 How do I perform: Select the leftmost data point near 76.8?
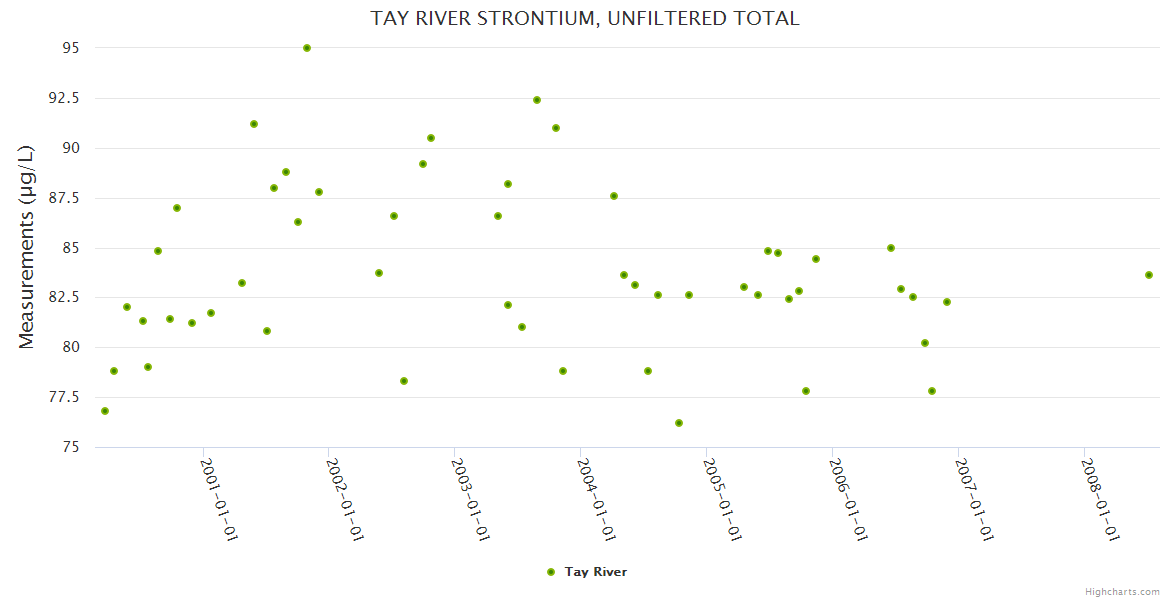pos(105,411)
